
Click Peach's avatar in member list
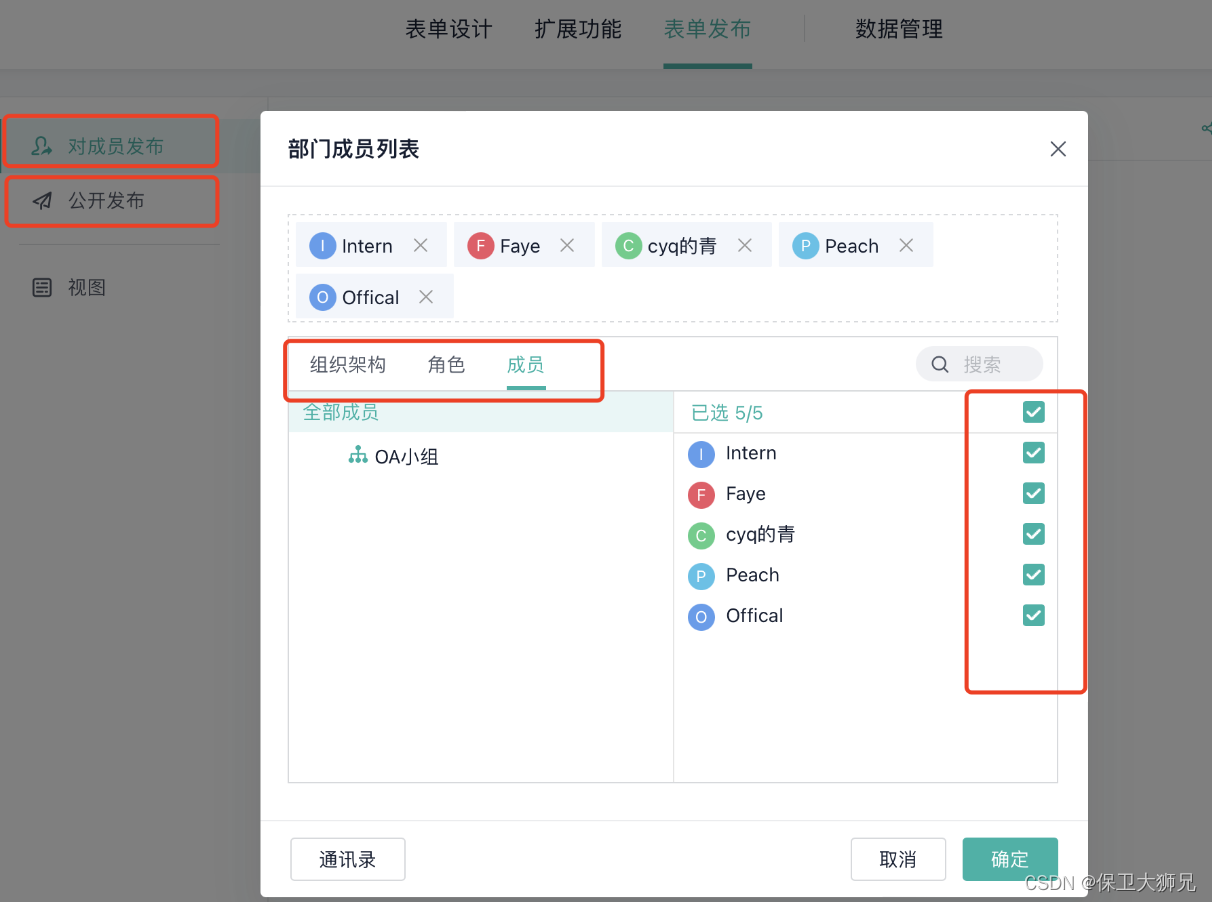coord(701,576)
